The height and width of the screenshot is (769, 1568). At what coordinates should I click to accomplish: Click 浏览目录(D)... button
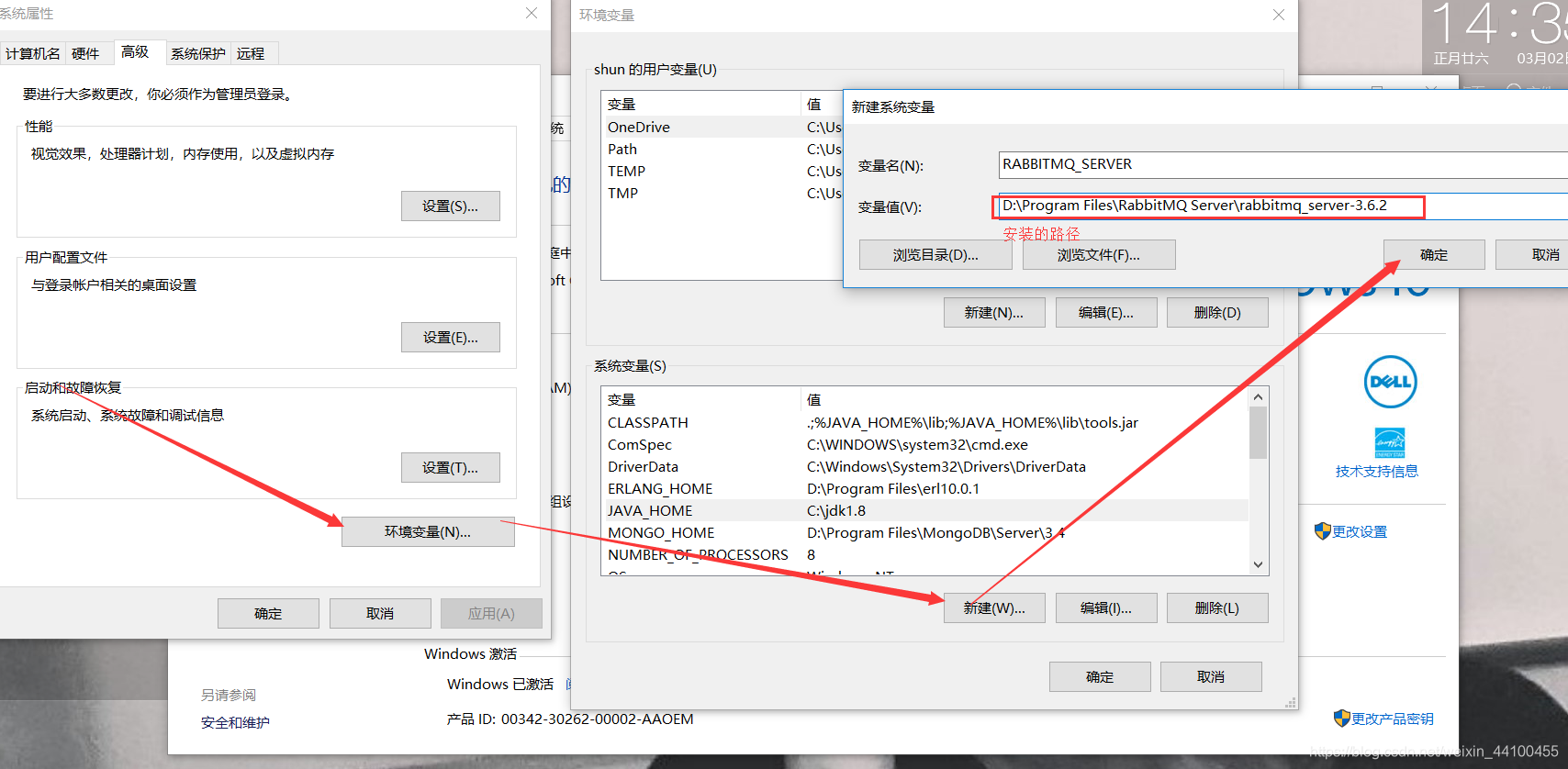pos(935,255)
